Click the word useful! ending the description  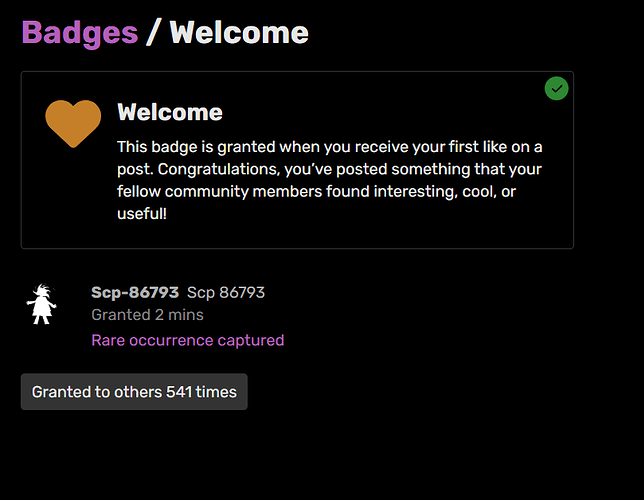click(142, 214)
